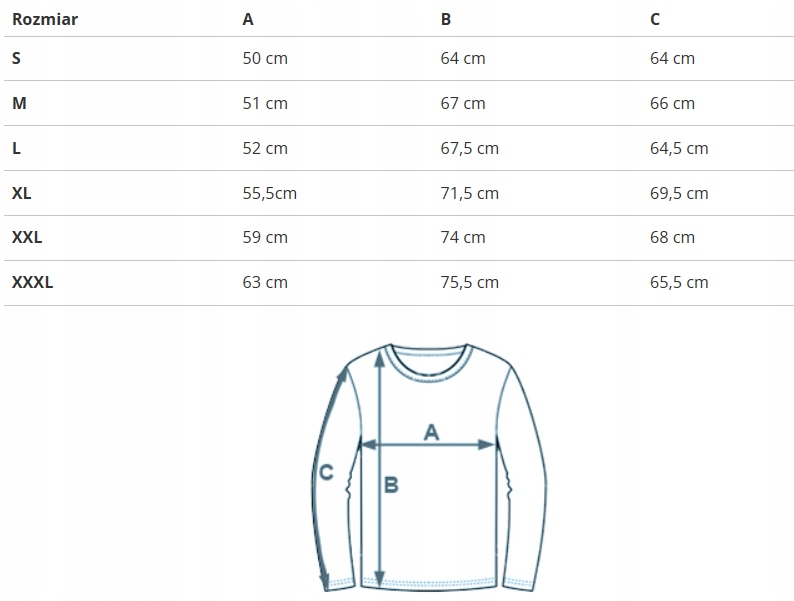Screen dimensions: 794x601
Task: Select the S size row label
Action: 16,58
